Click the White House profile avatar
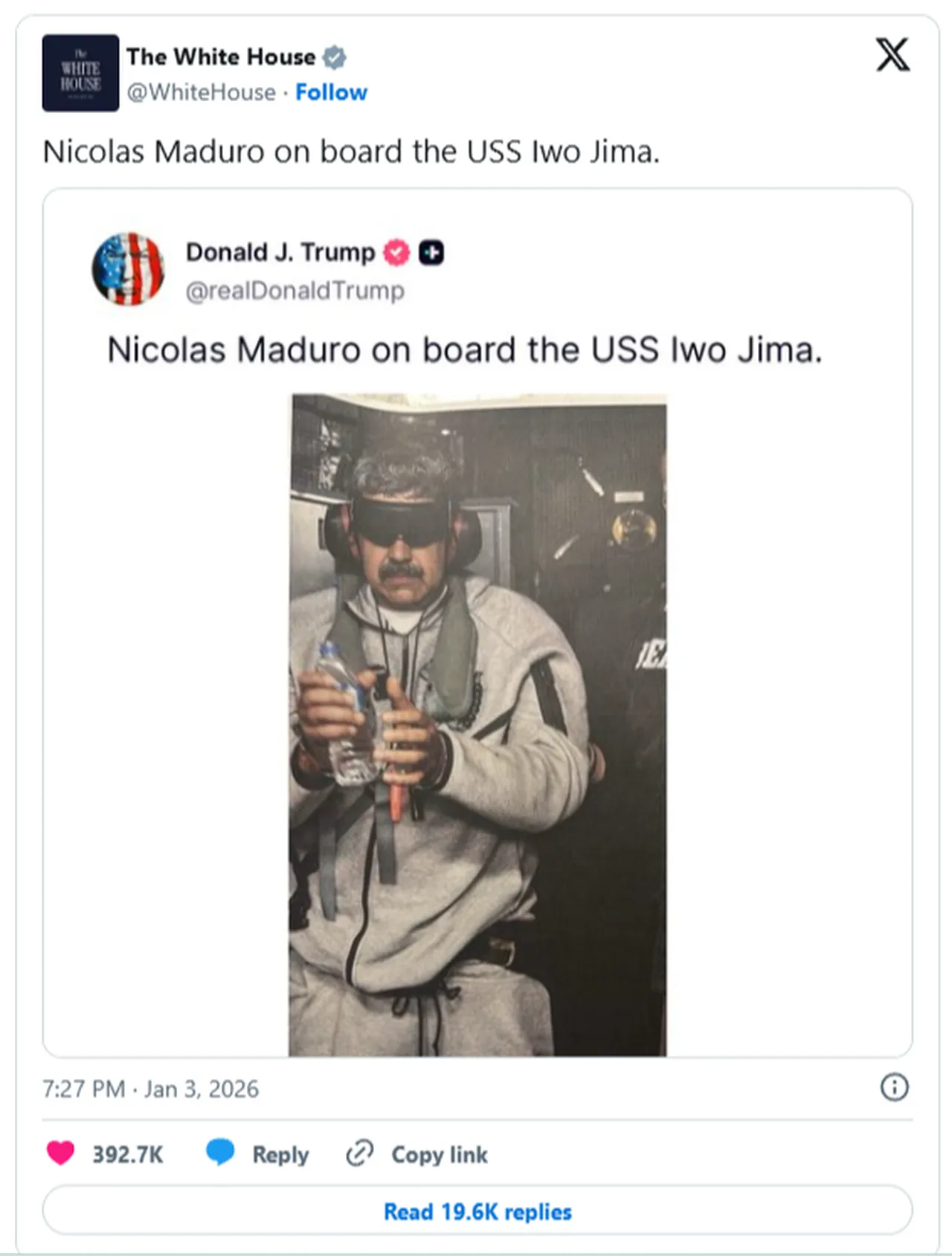 coord(80,73)
